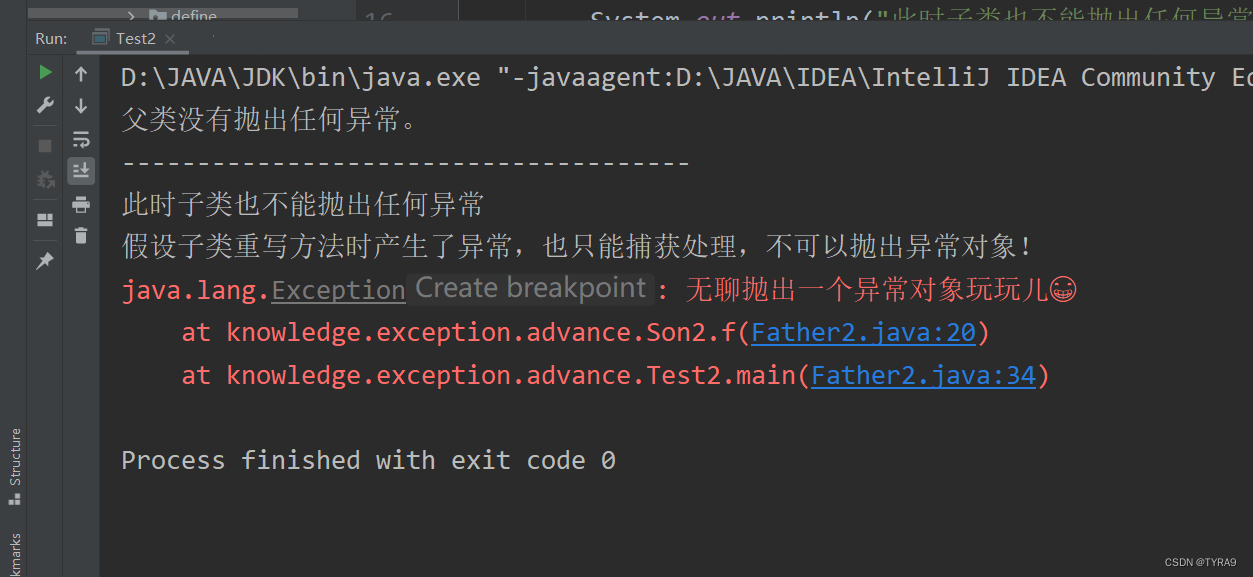Open the restore layout icon options
Screen dimensions: 1253x577
(44, 220)
